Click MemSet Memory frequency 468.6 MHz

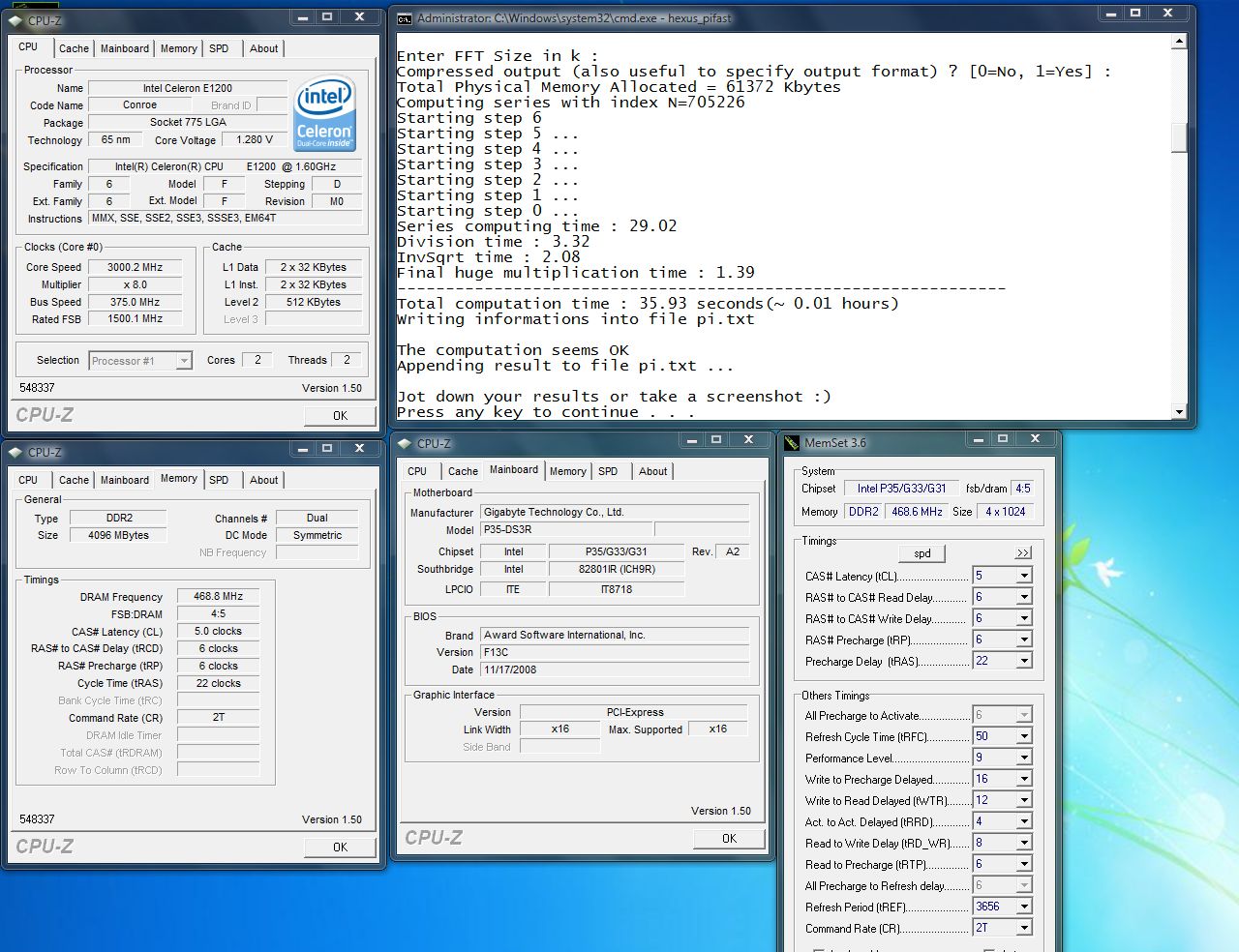(917, 512)
